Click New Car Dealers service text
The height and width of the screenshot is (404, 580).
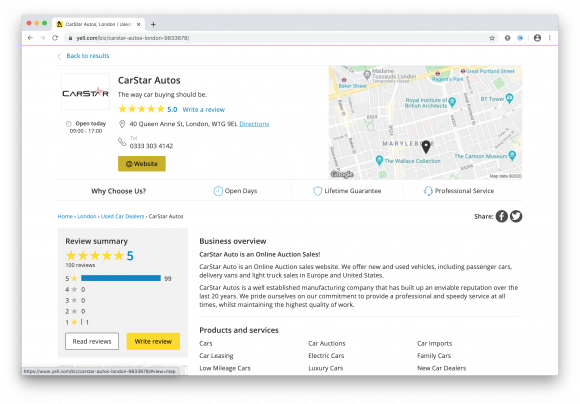441,368
